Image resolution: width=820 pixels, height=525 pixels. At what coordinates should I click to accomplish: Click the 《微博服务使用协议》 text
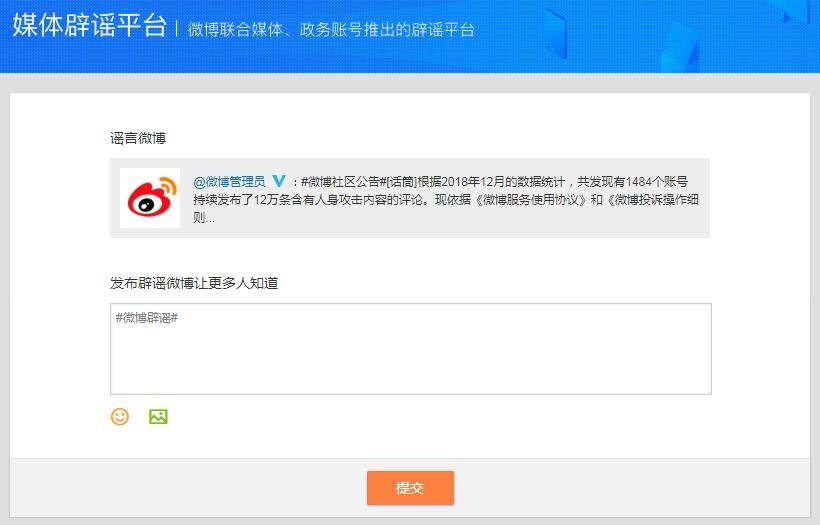[529, 199]
